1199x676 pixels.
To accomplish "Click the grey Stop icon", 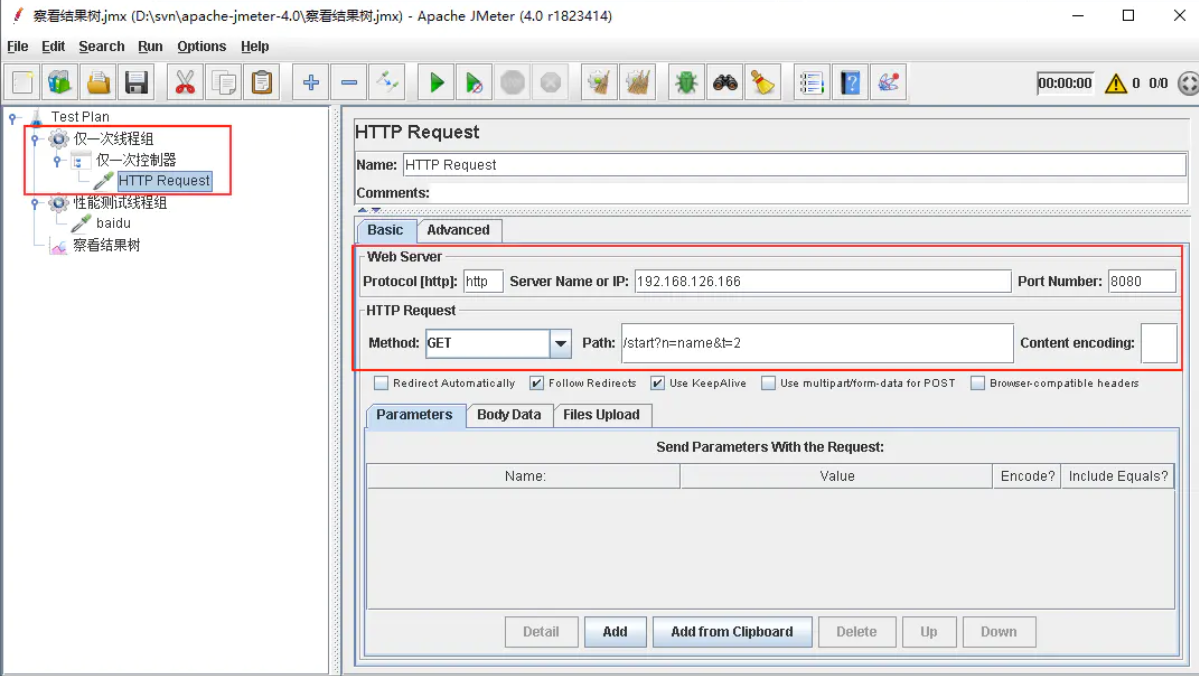I will 512,83.
